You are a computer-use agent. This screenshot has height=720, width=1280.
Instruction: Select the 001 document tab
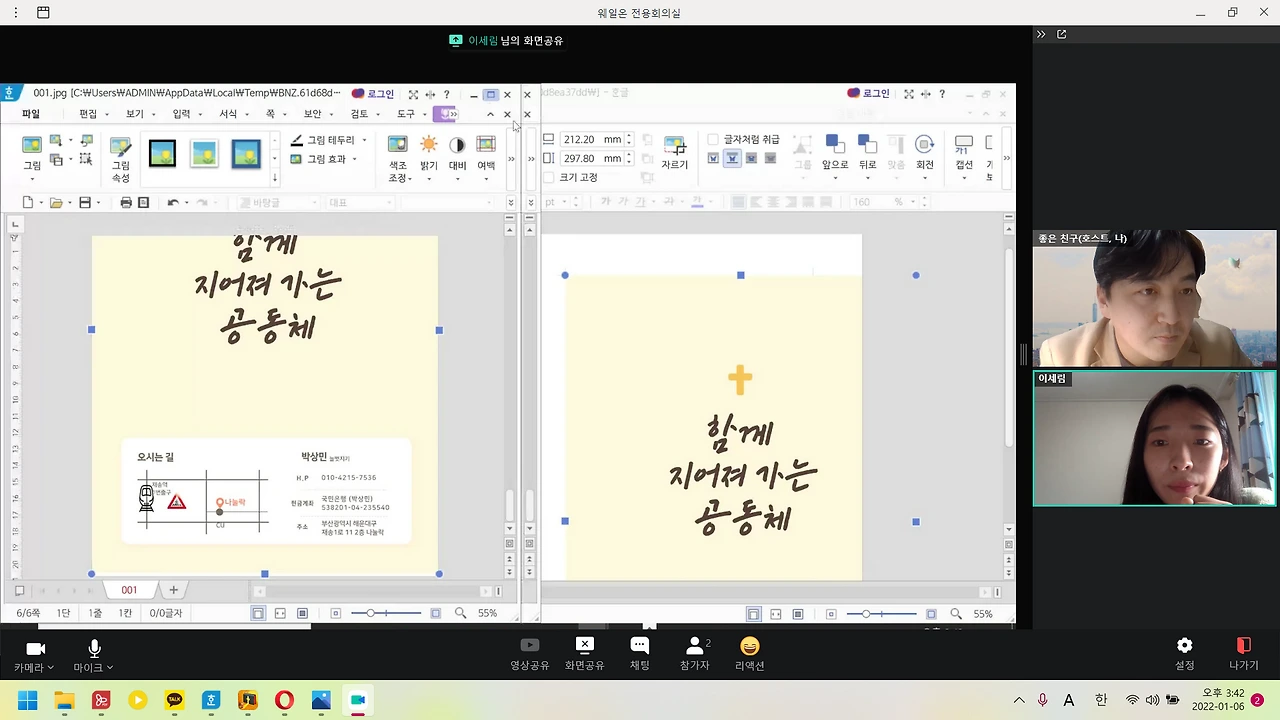pyautogui.click(x=129, y=590)
